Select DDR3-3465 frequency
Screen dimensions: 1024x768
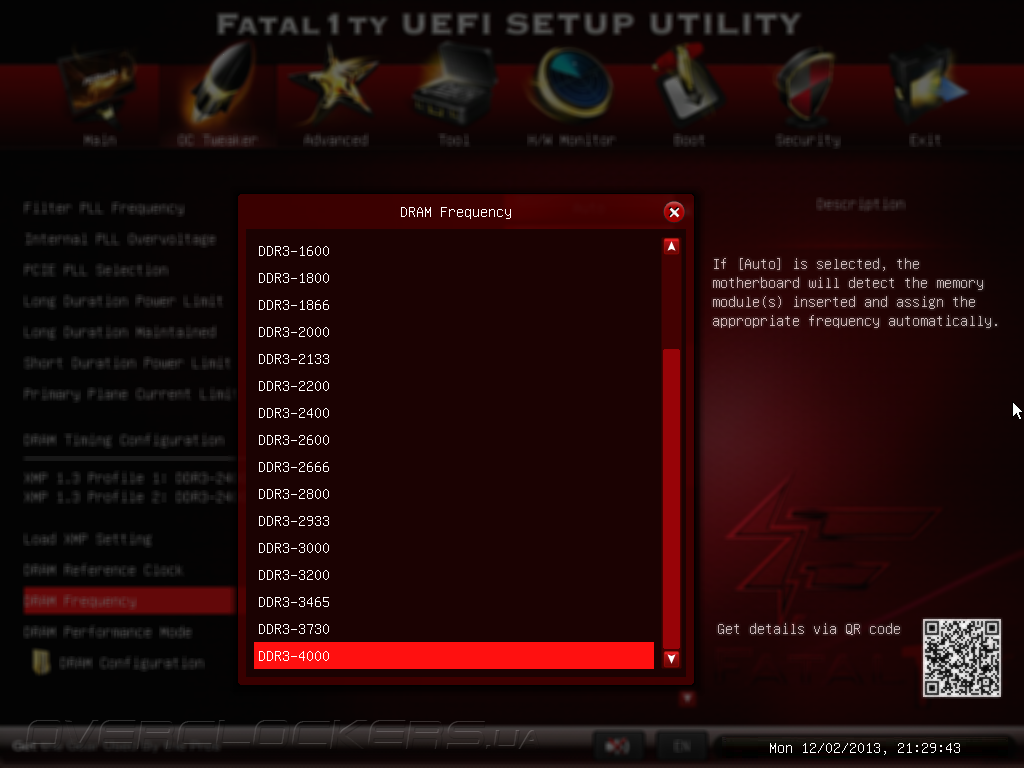(454, 602)
